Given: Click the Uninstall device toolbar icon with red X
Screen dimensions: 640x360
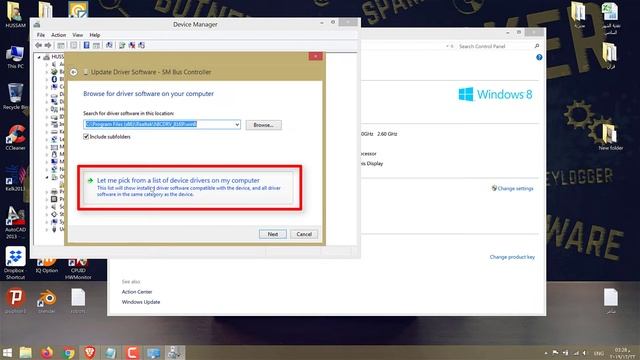Looking at the screenshot, I should click(132, 45).
